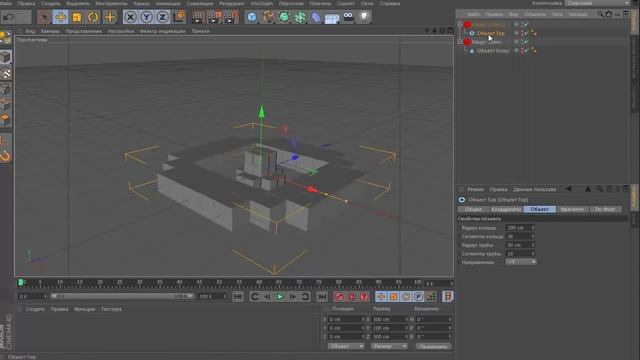Toggle the Z axis lock
The width and height of the screenshot is (640, 360).
162,17
